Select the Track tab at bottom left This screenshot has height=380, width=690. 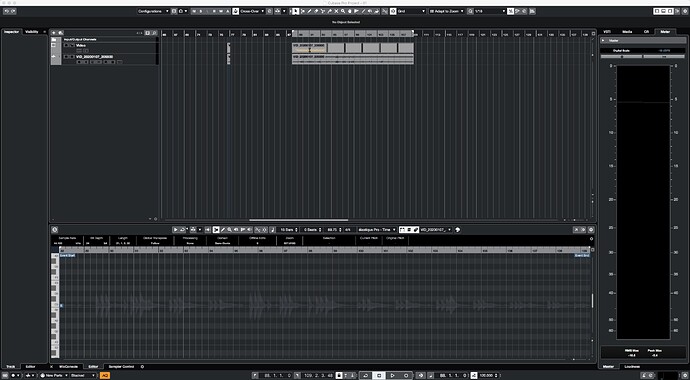(x=11, y=366)
